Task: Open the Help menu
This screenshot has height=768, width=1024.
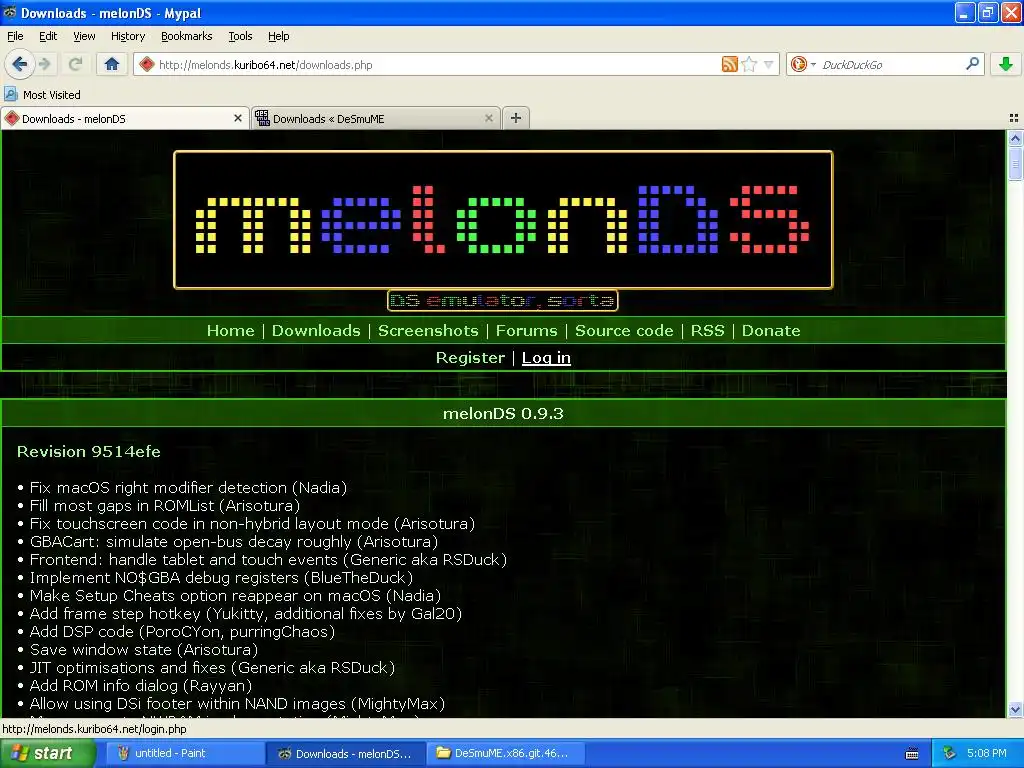Action: 278,36
